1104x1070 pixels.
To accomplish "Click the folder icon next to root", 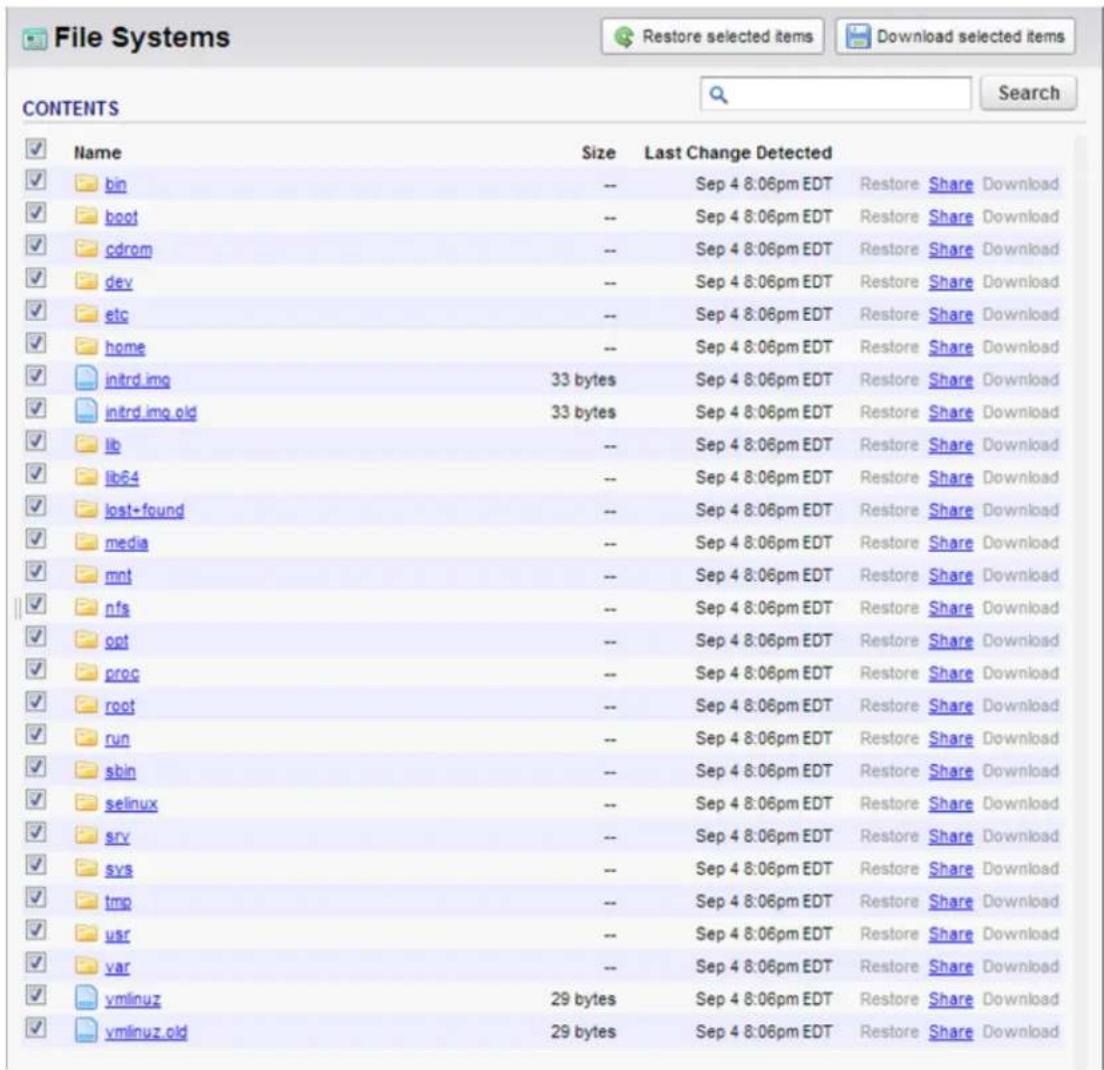I will click(86, 705).
